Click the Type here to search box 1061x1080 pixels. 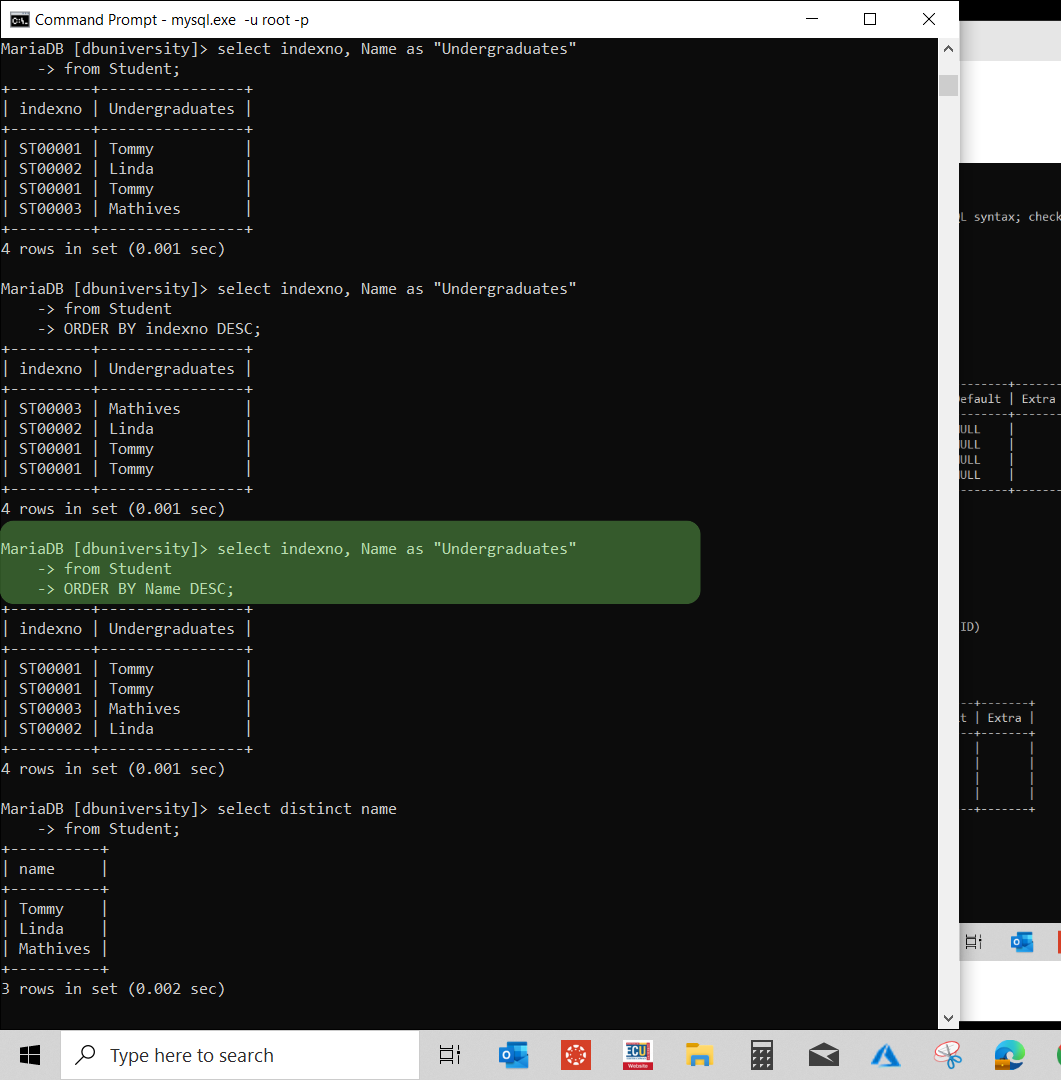(x=240, y=1054)
